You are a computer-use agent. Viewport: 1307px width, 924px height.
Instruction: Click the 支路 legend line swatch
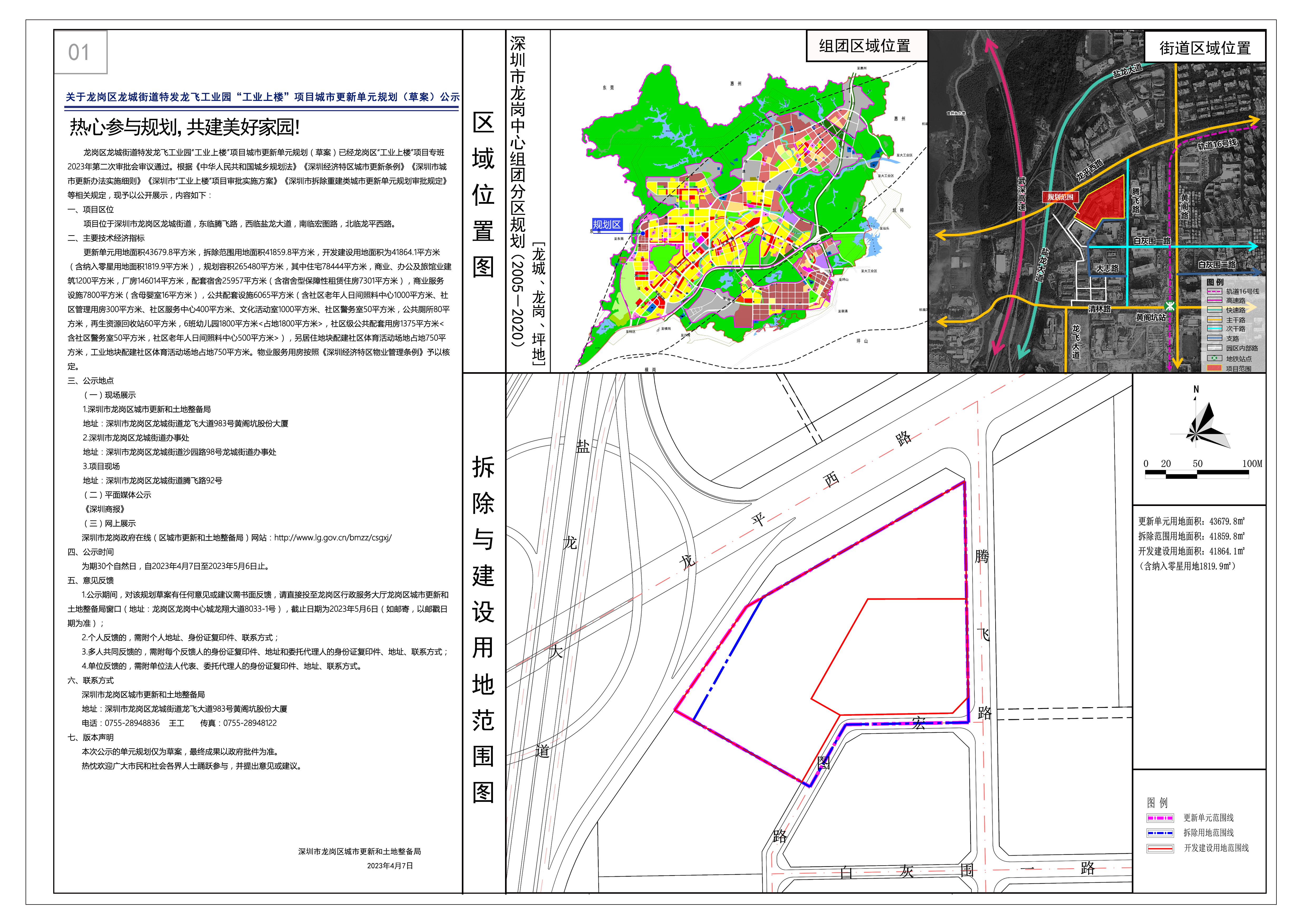pyautogui.click(x=1215, y=338)
